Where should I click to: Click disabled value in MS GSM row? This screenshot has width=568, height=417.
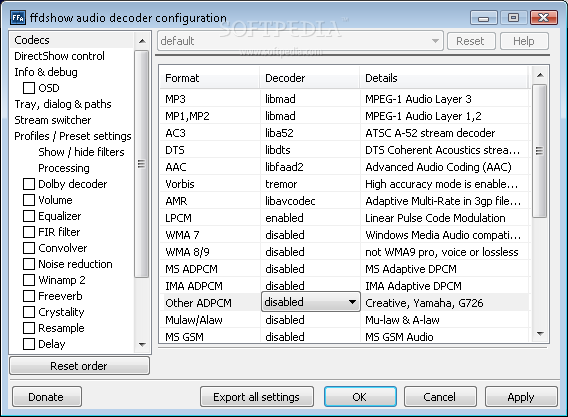point(285,337)
